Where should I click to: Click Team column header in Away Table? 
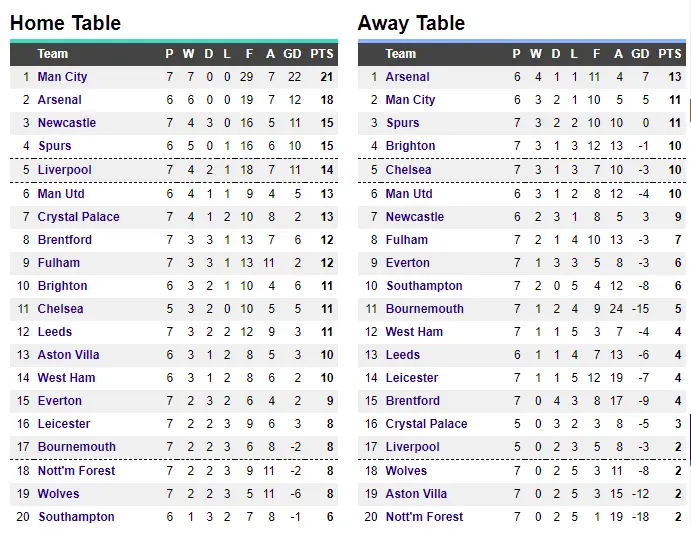[401, 54]
